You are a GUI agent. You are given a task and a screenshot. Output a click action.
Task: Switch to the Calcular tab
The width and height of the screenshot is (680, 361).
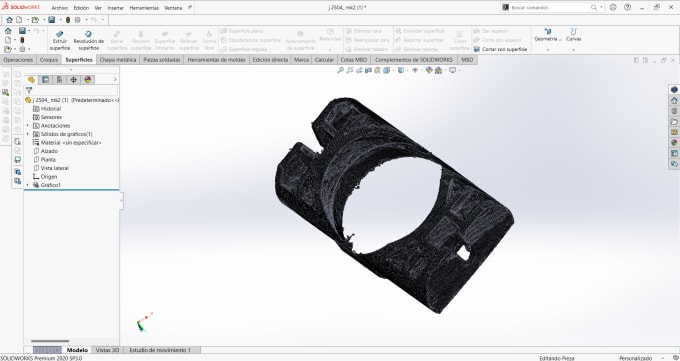[x=324, y=60]
